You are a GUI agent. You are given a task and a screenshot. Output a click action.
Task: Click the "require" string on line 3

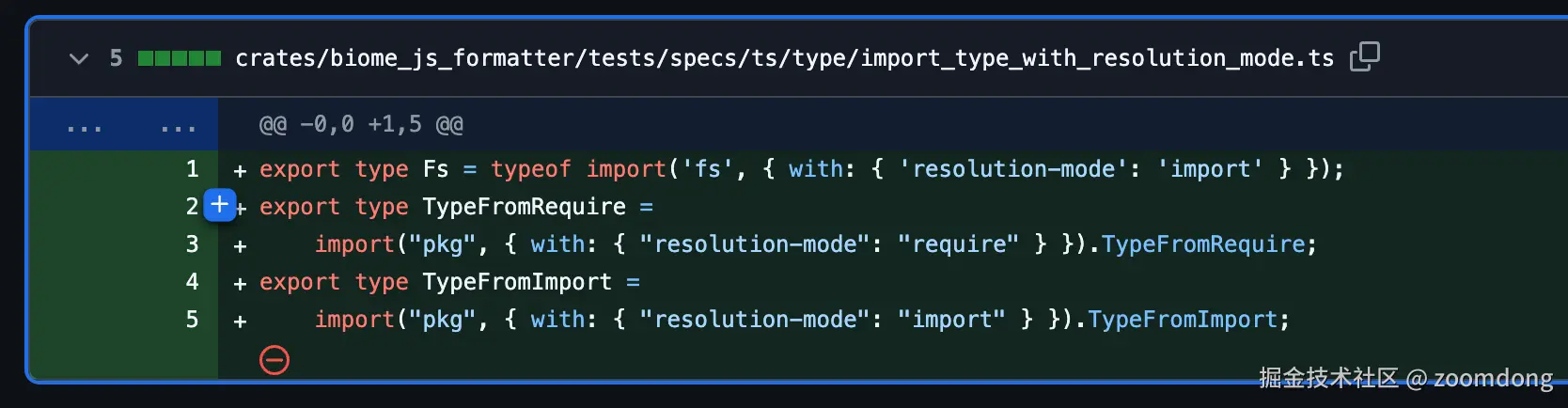pyautogui.click(x=957, y=244)
